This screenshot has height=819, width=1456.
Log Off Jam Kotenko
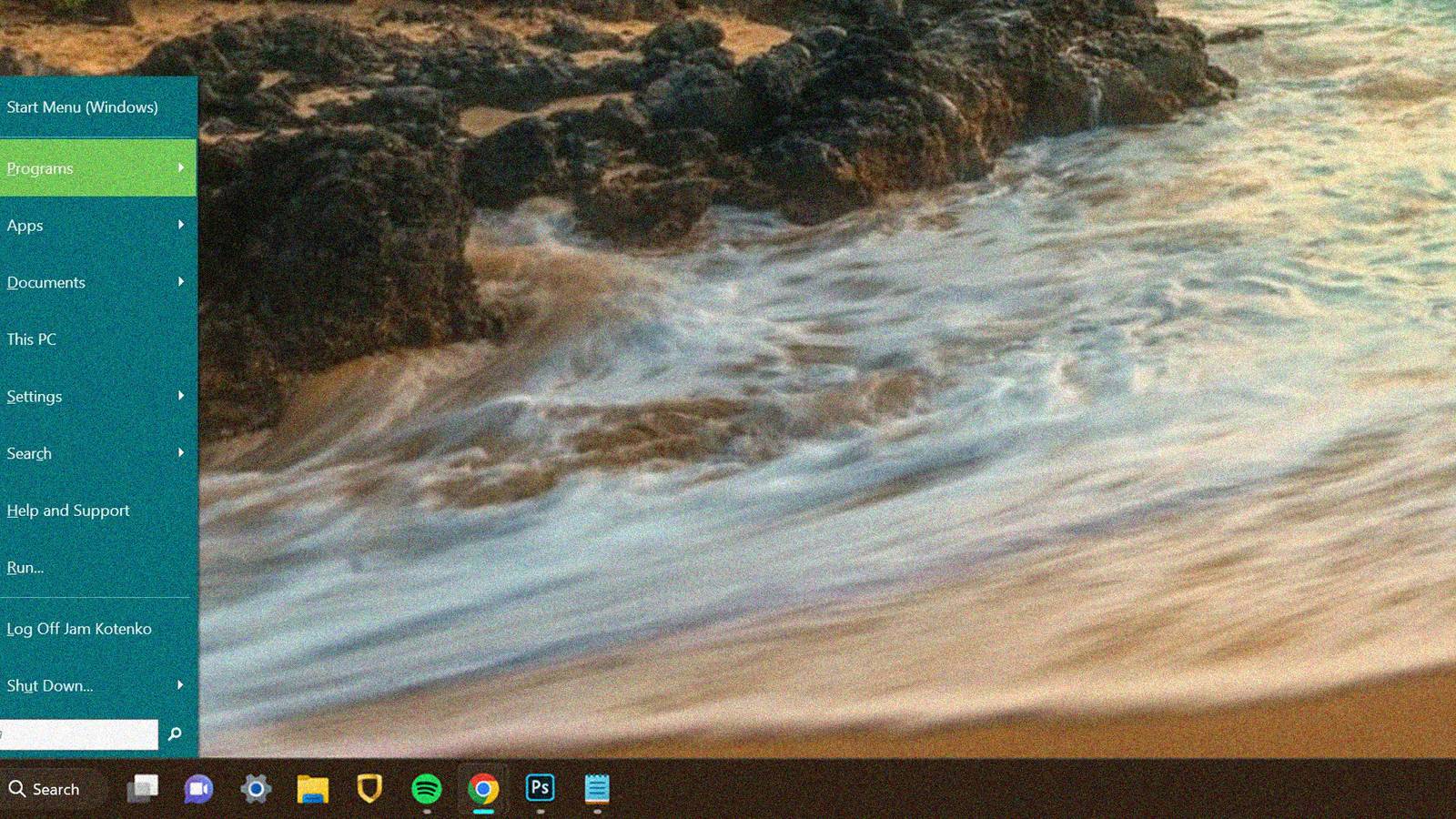pyautogui.click(x=78, y=628)
